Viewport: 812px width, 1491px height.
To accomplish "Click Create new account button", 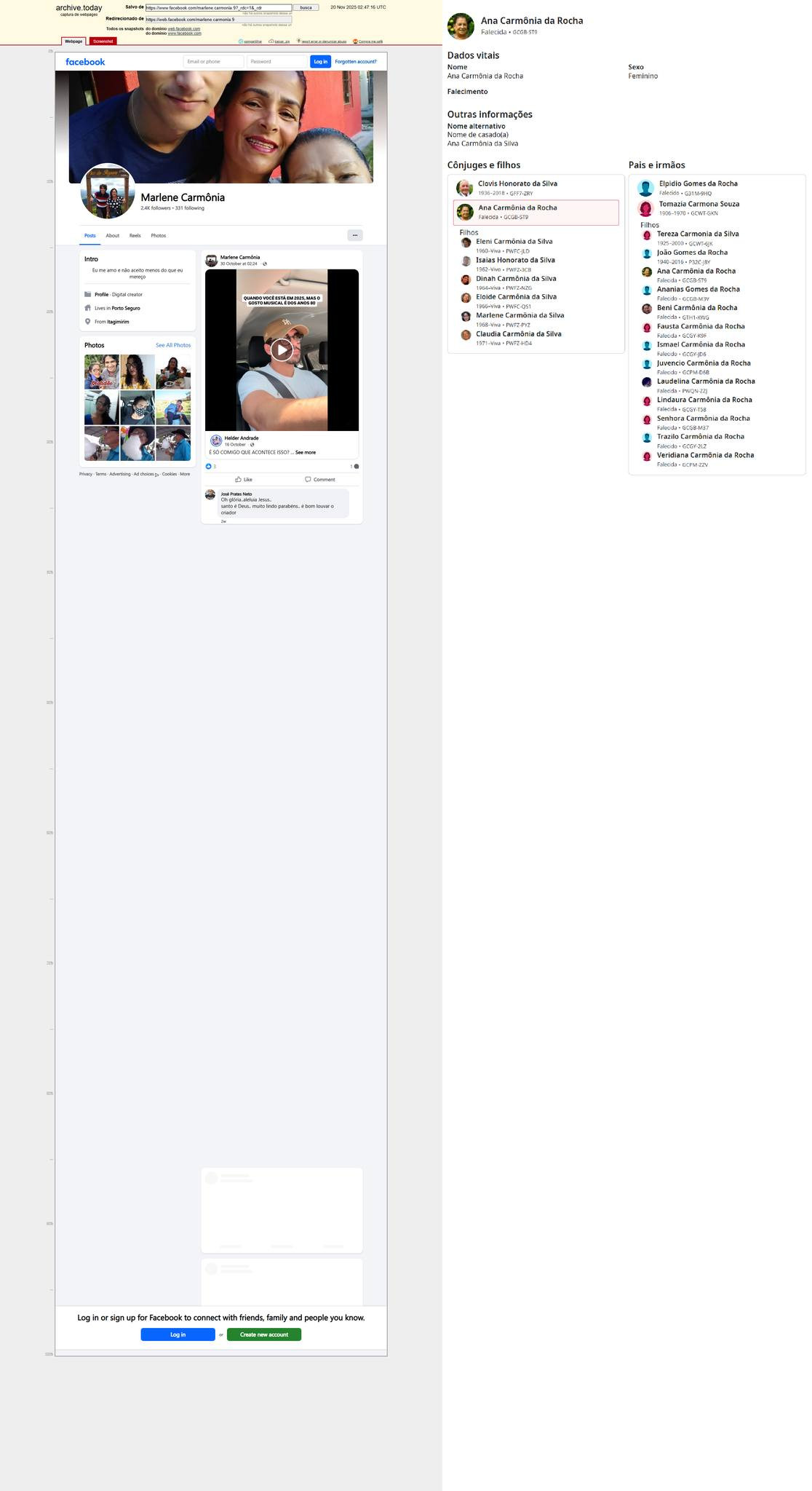I will [264, 1334].
